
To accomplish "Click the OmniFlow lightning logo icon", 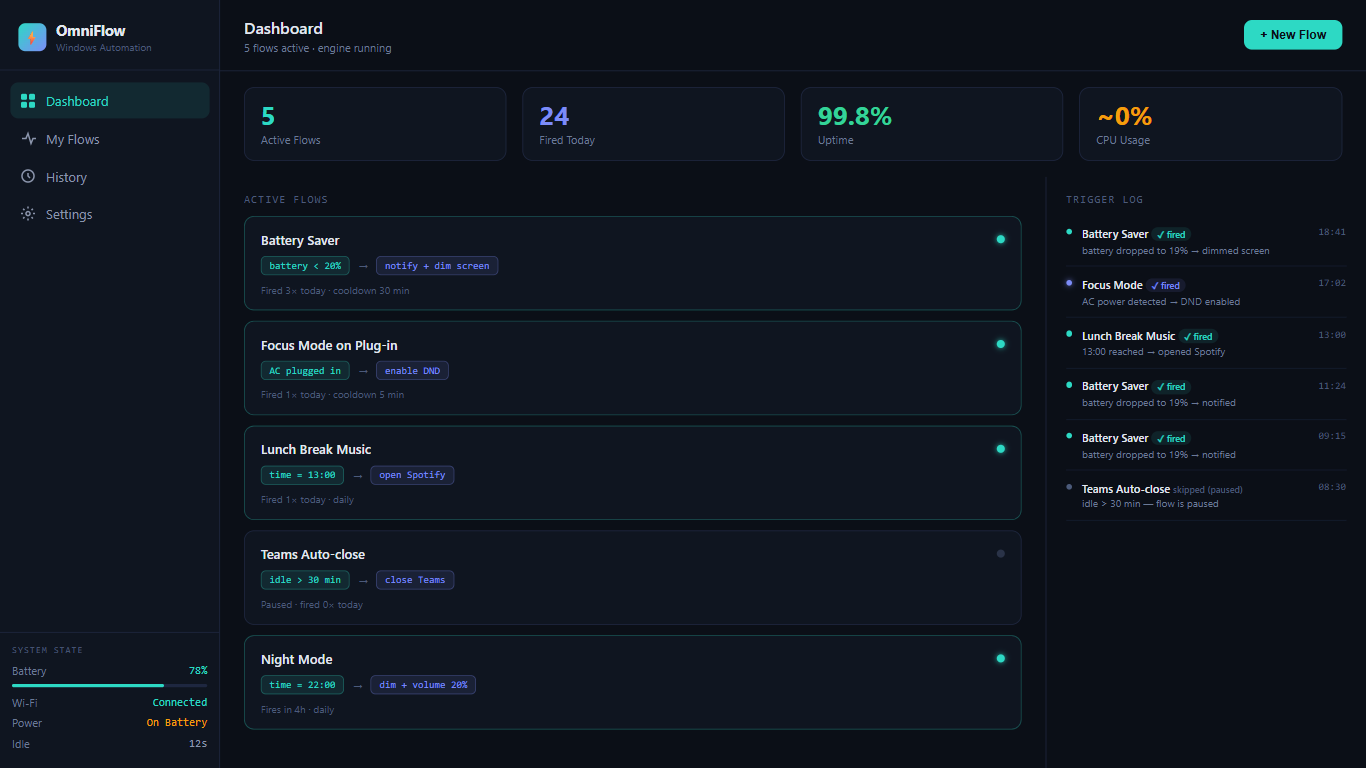I will click(x=32, y=37).
